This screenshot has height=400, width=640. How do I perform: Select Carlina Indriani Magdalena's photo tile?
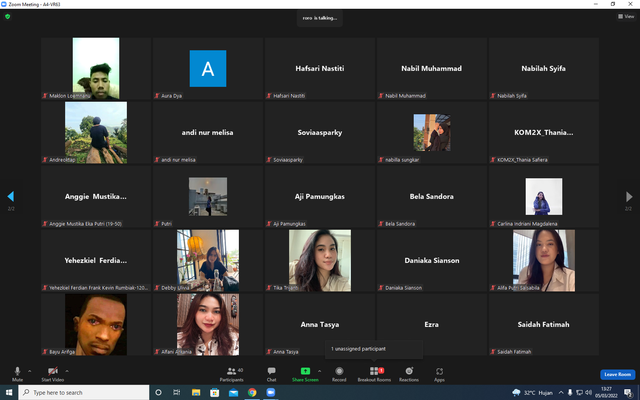[x=544, y=196]
